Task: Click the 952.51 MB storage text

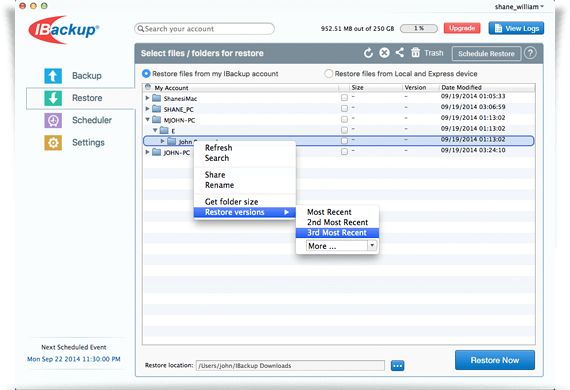Action: (x=357, y=29)
